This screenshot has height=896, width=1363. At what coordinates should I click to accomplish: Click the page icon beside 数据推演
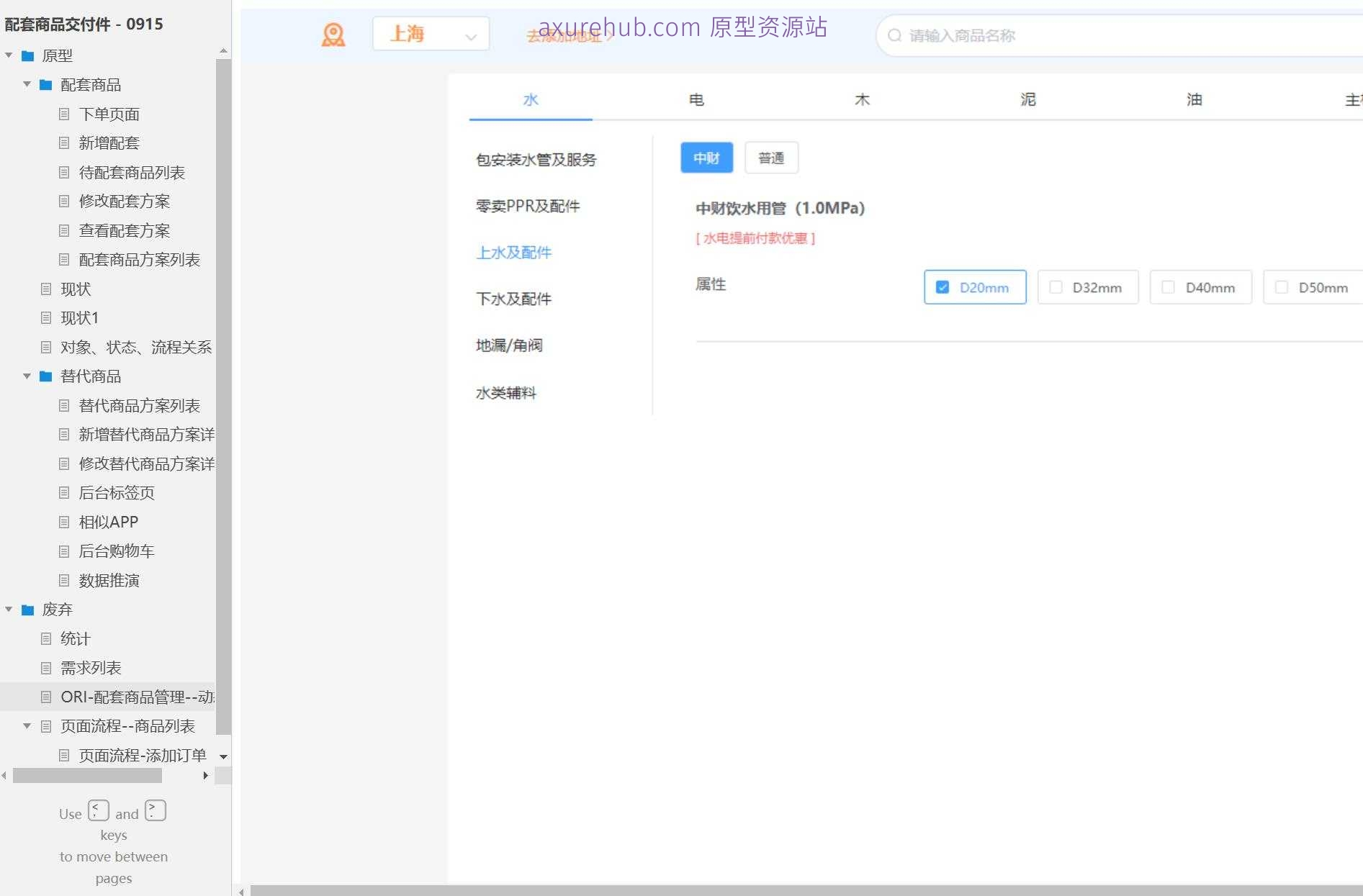click(64, 580)
